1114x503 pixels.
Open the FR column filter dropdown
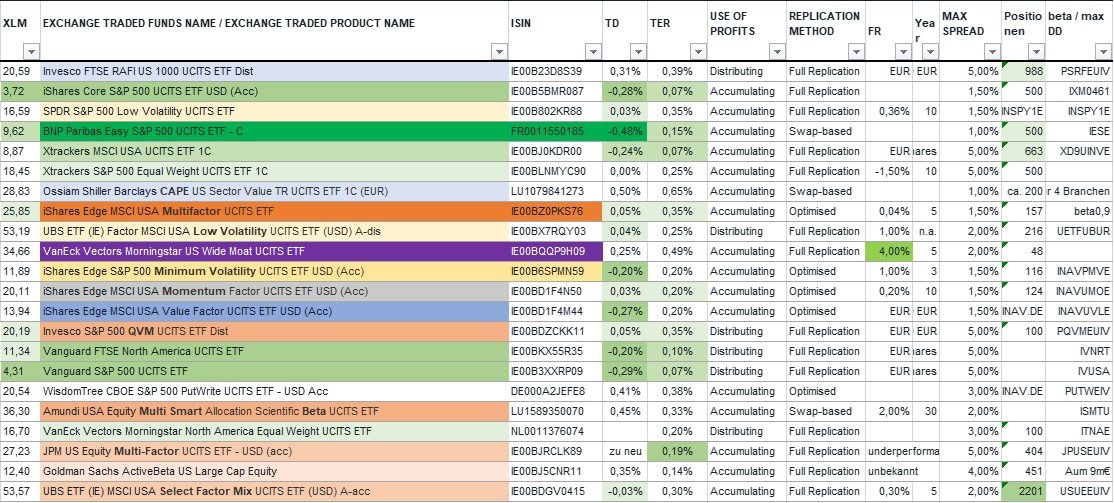pos(902,52)
